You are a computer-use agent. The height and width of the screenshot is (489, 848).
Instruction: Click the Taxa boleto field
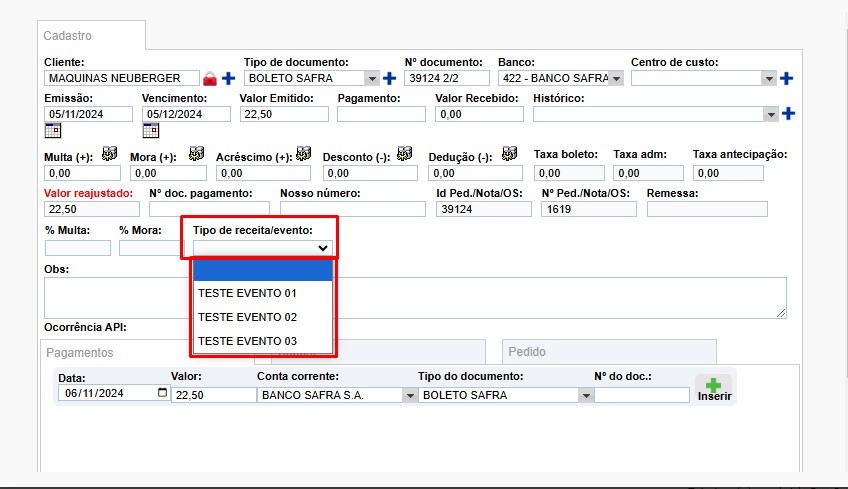569,173
